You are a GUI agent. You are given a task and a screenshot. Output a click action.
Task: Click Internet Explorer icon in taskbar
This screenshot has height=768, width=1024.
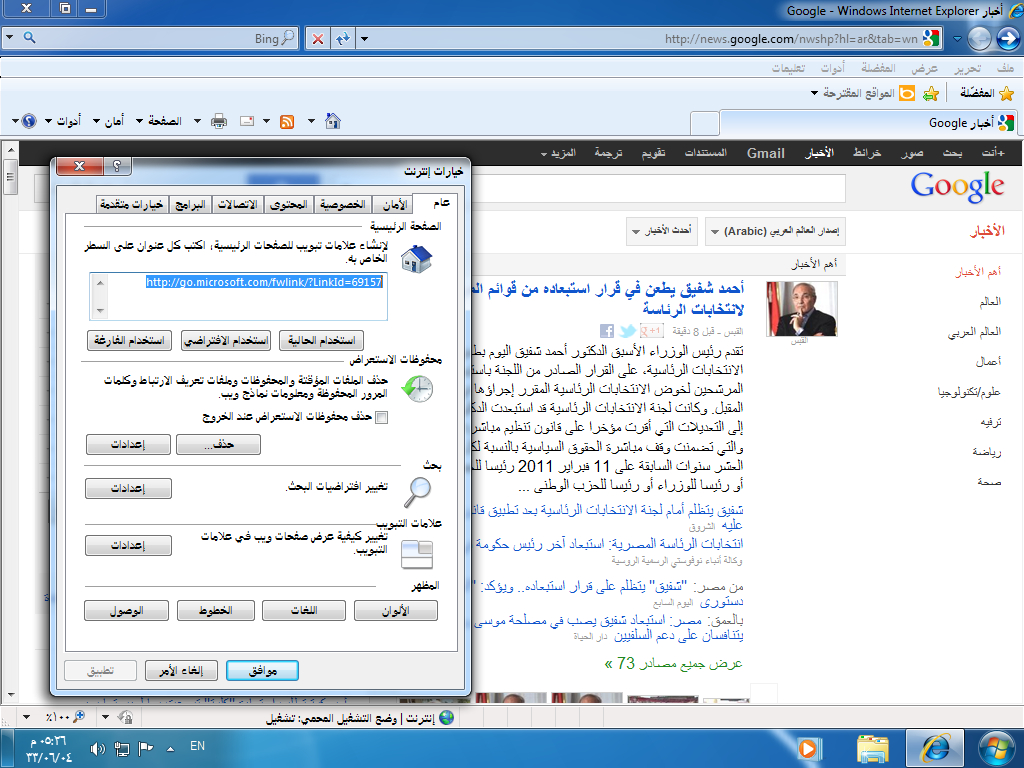pos(935,748)
